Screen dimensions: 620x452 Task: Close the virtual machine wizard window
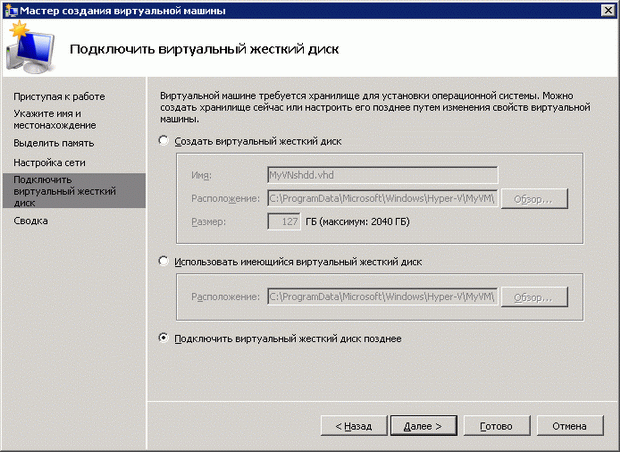point(607,10)
